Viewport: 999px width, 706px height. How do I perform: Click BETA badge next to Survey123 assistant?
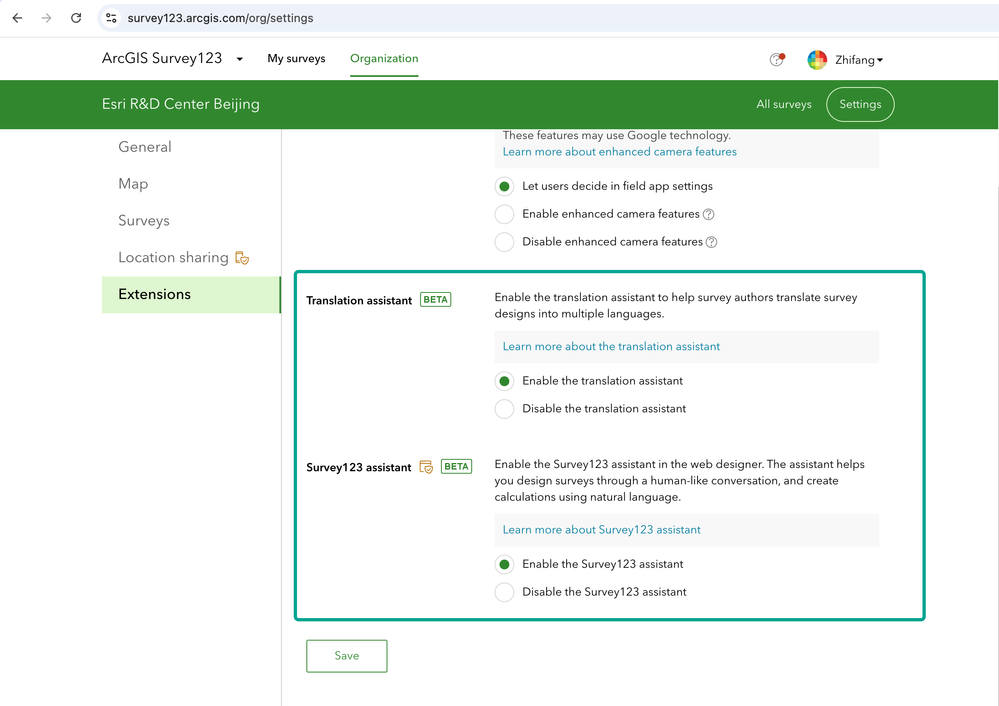point(456,466)
